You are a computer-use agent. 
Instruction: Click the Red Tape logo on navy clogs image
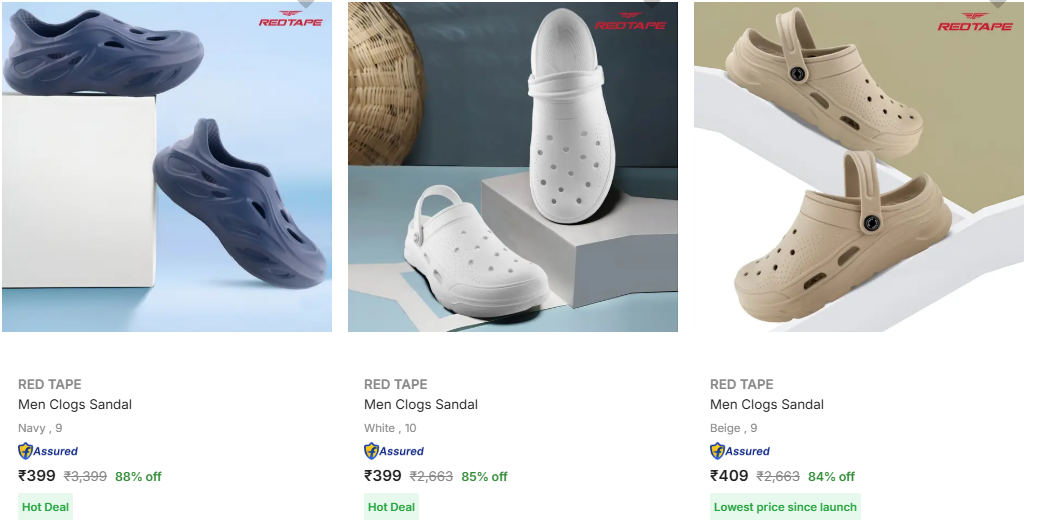click(291, 19)
